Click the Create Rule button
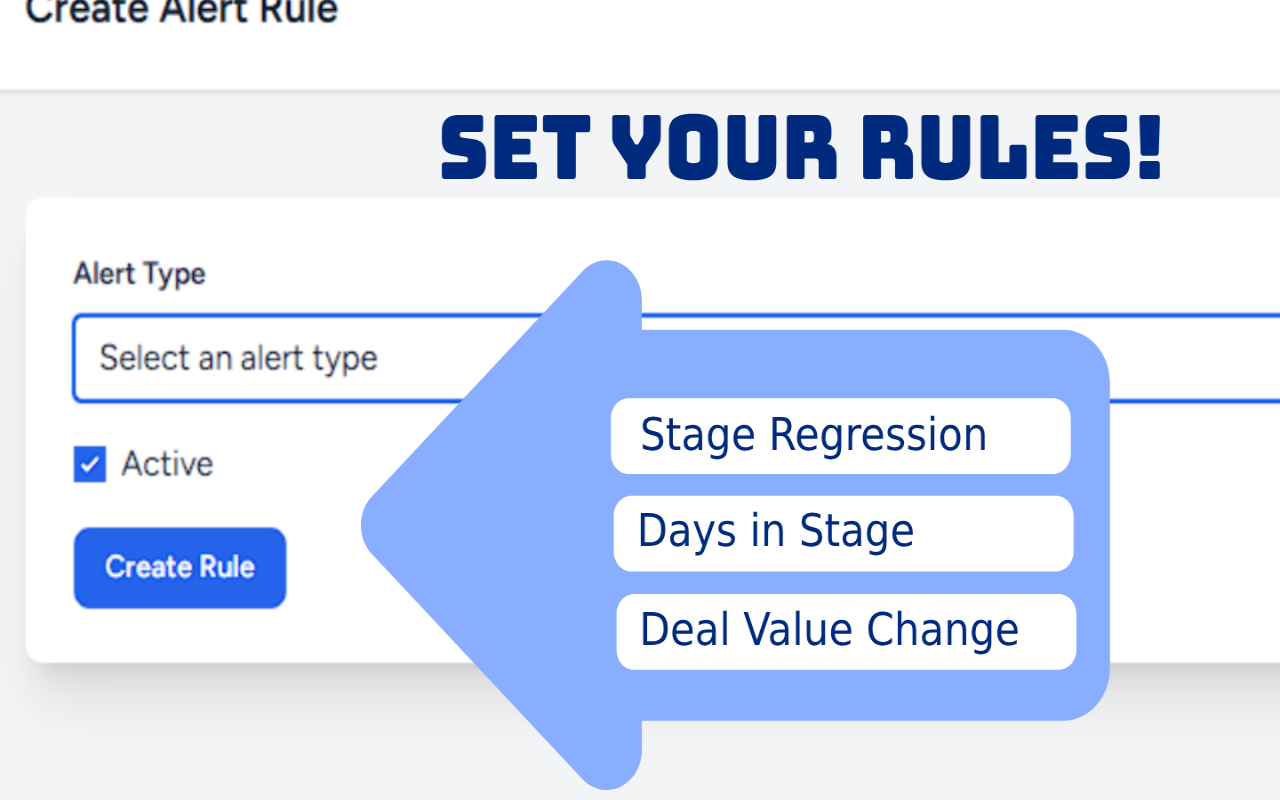This screenshot has width=1280, height=800. (180, 567)
